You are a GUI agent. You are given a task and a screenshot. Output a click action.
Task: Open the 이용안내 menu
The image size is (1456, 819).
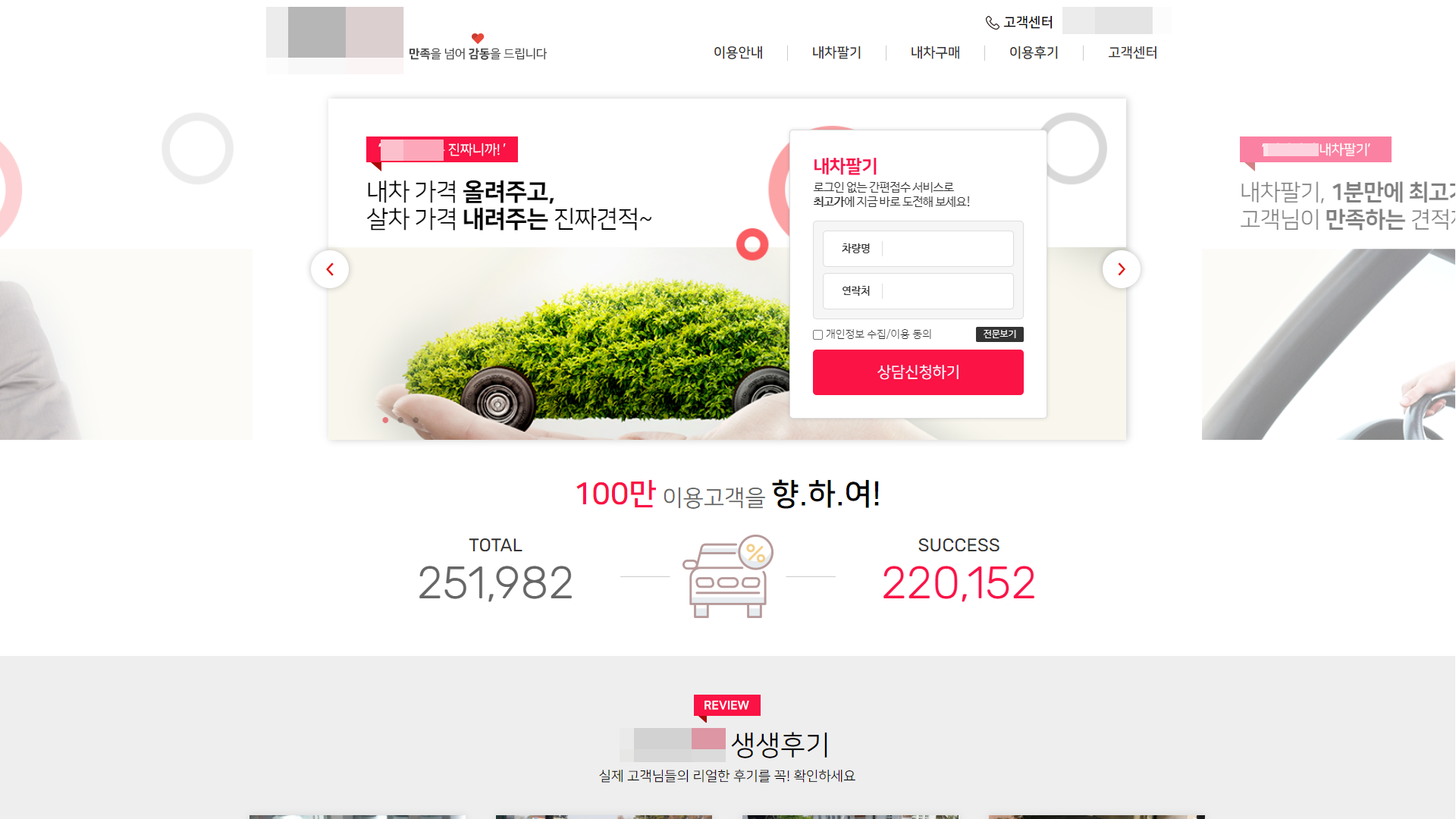coord(738,52)
